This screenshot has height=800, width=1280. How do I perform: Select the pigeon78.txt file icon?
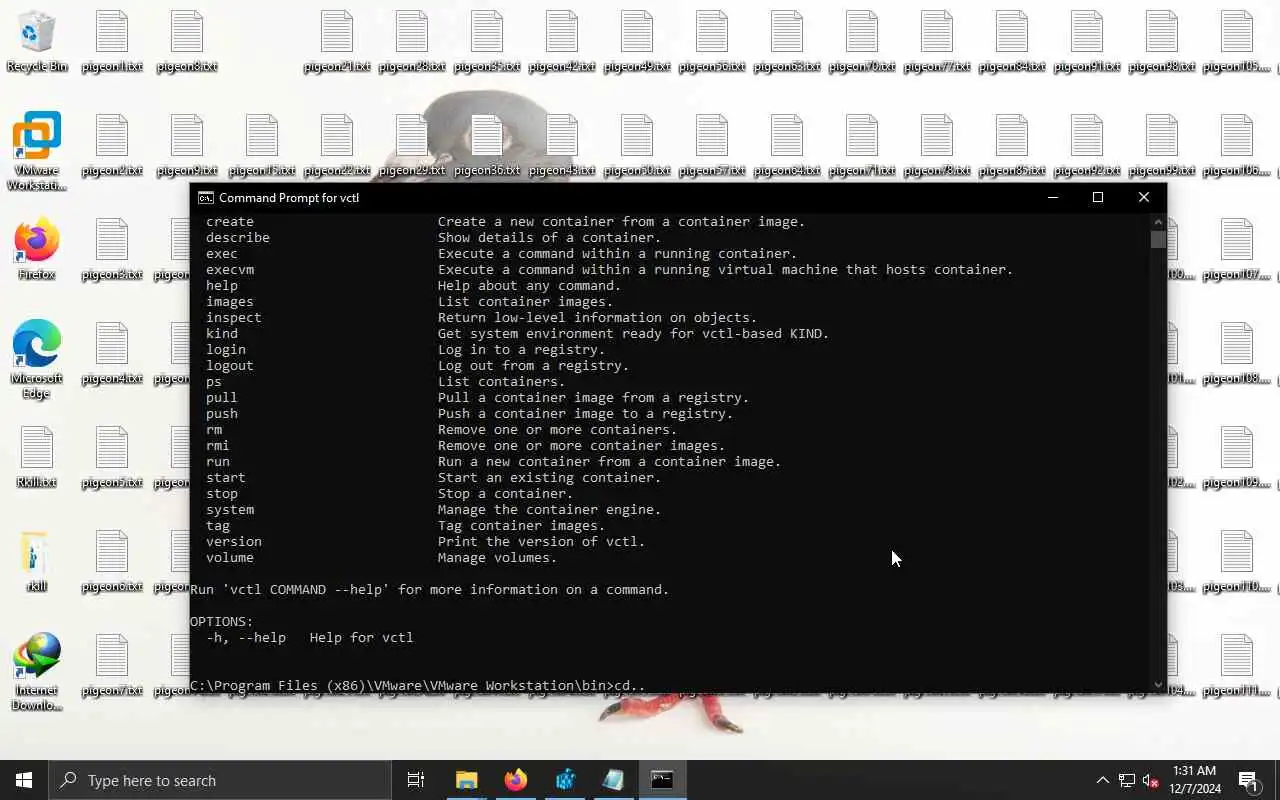(937, 146)
